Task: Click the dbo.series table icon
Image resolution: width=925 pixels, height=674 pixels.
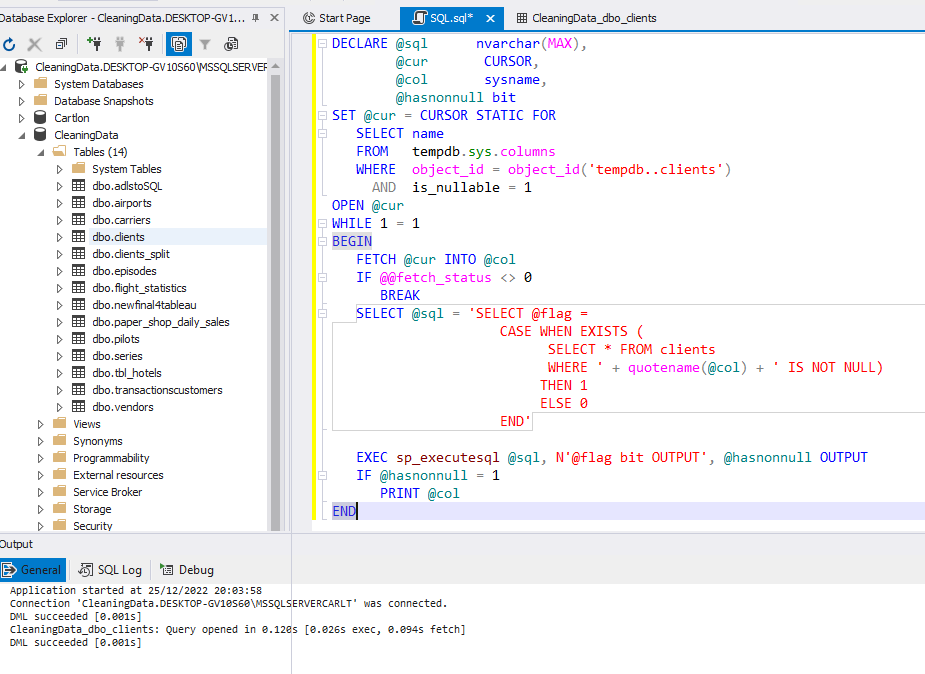Action: (78, 356)
